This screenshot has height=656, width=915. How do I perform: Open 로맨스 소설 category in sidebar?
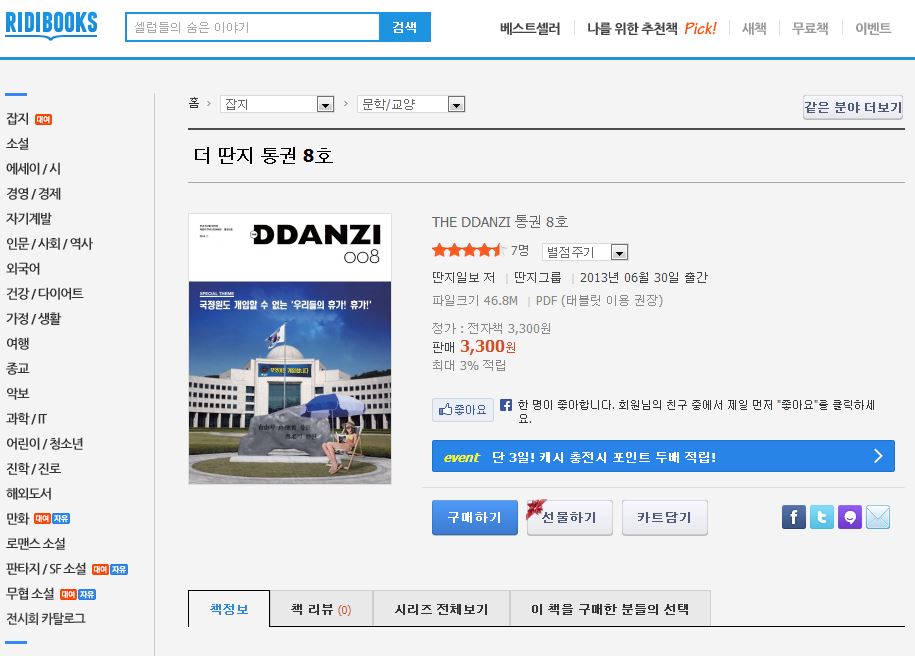click(36, 543)
